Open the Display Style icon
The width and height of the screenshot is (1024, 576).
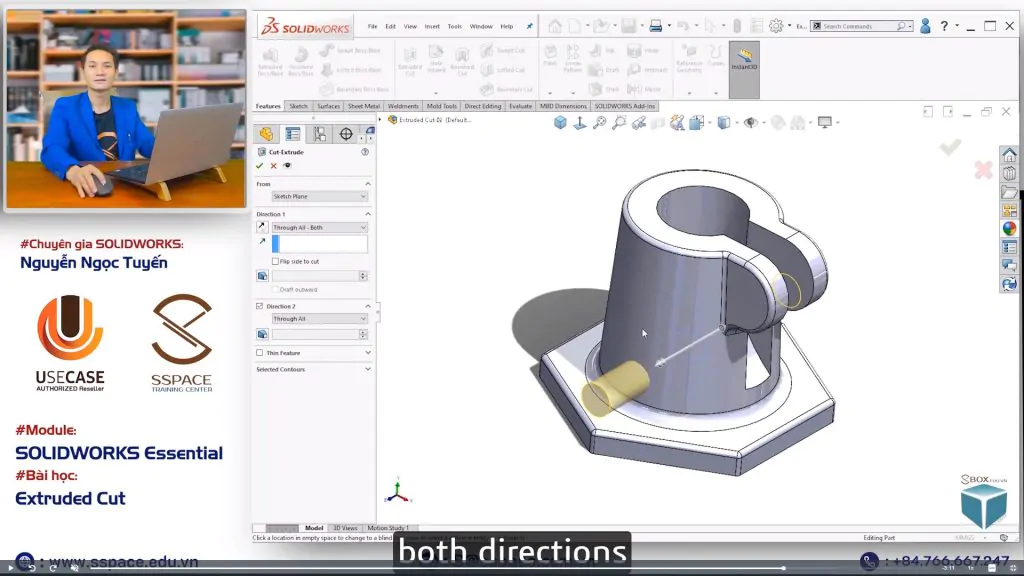coord(724,122)
